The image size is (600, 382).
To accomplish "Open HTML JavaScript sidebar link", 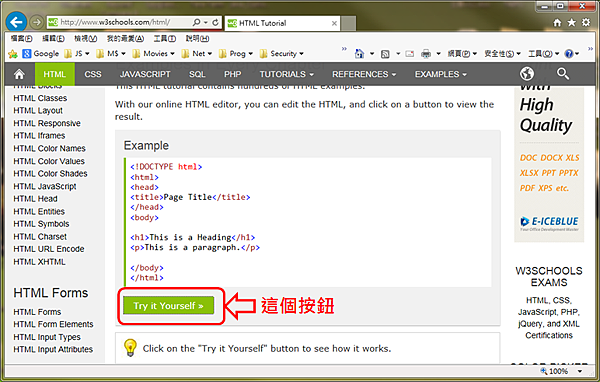I will tap(45, 186).
